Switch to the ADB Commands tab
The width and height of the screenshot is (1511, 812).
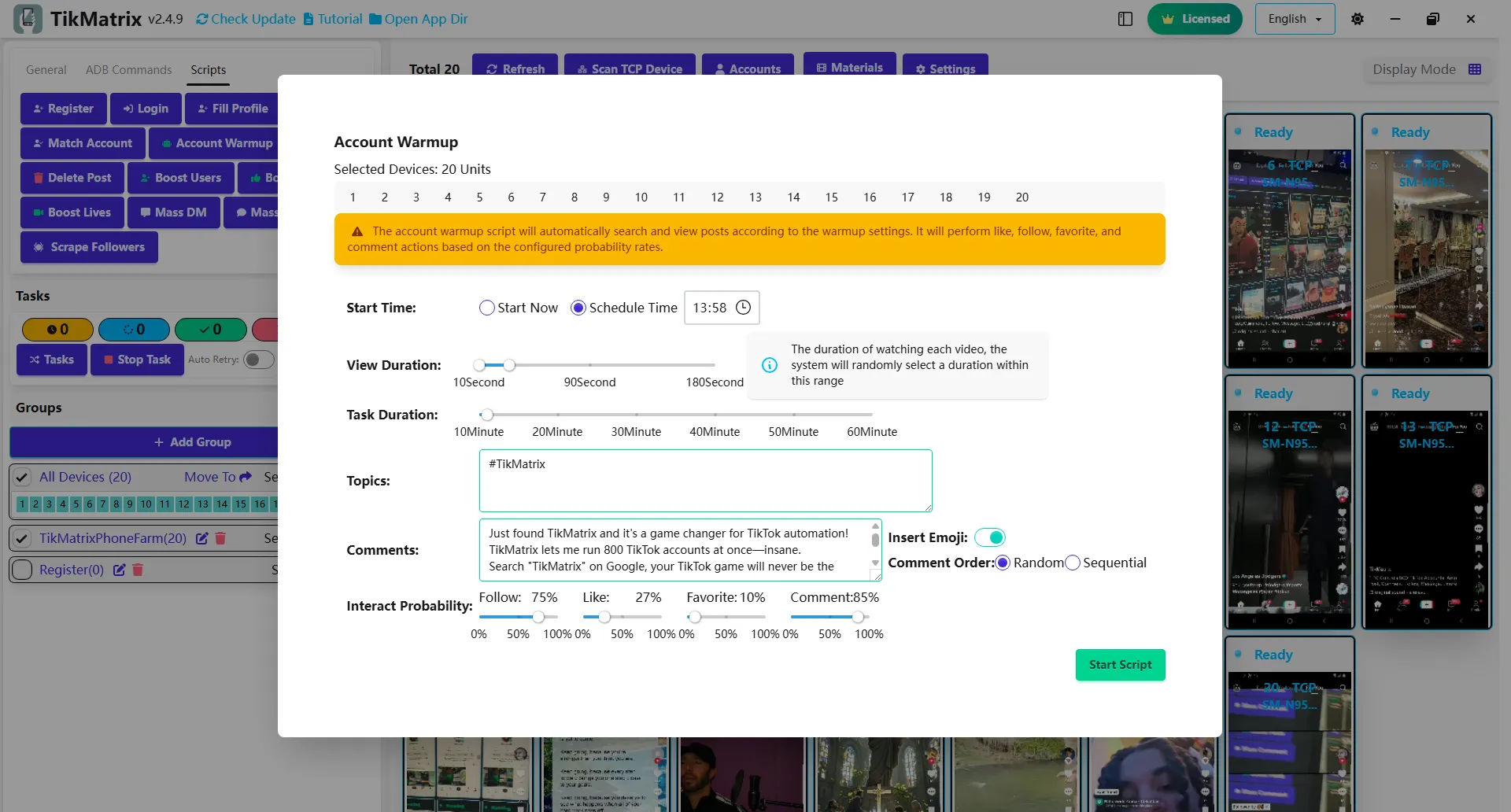point(128,70)
